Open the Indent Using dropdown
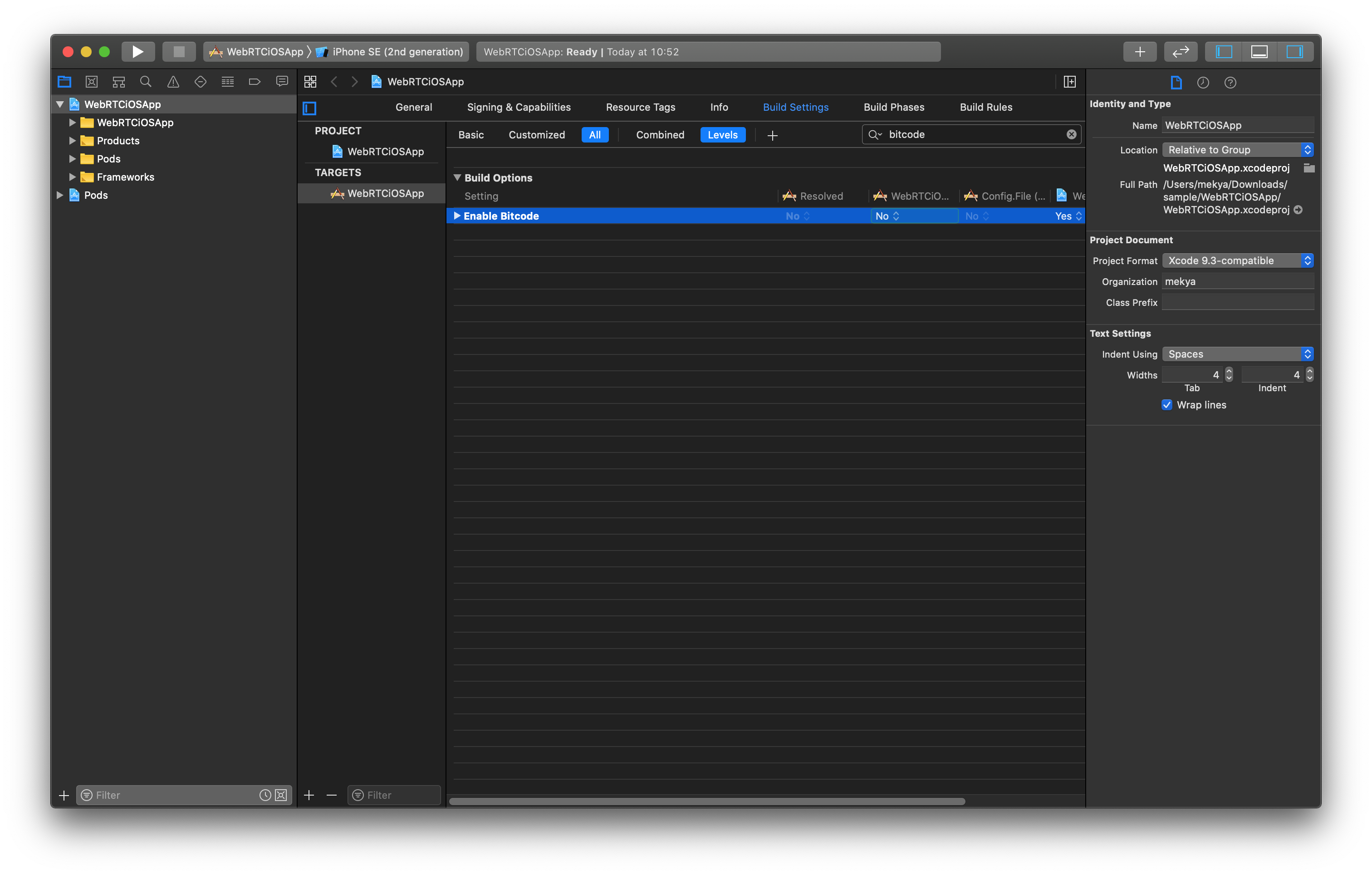The image size is (1372, 875). click(x=1238, y=354)
